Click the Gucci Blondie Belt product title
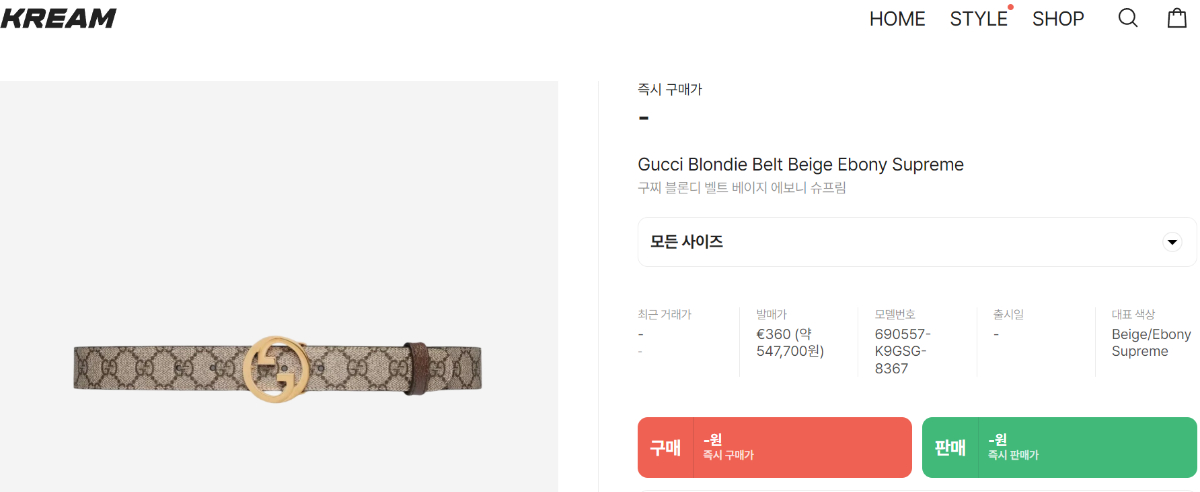 [800, 164]
